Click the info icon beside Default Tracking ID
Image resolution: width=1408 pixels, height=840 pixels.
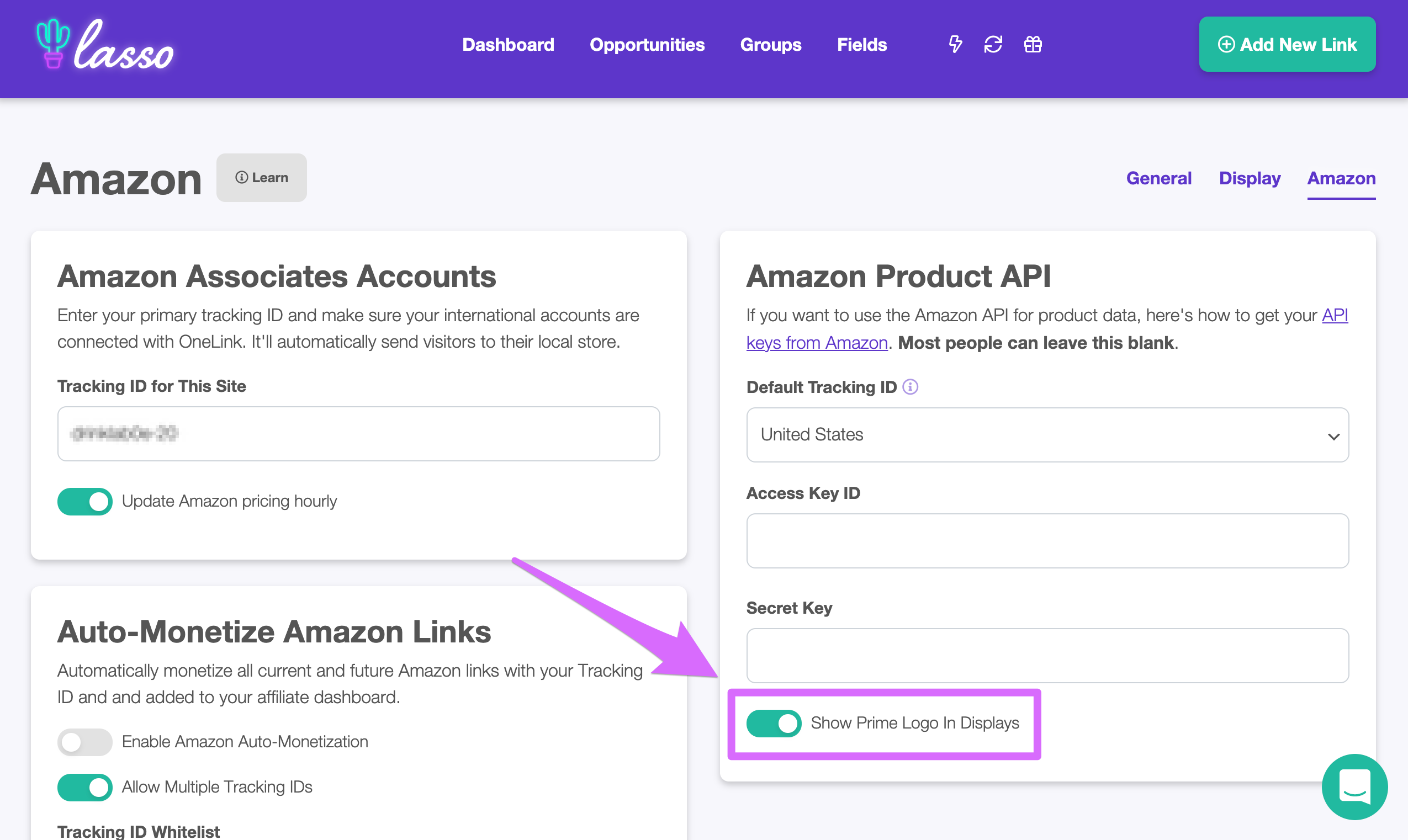click(910, 387)
